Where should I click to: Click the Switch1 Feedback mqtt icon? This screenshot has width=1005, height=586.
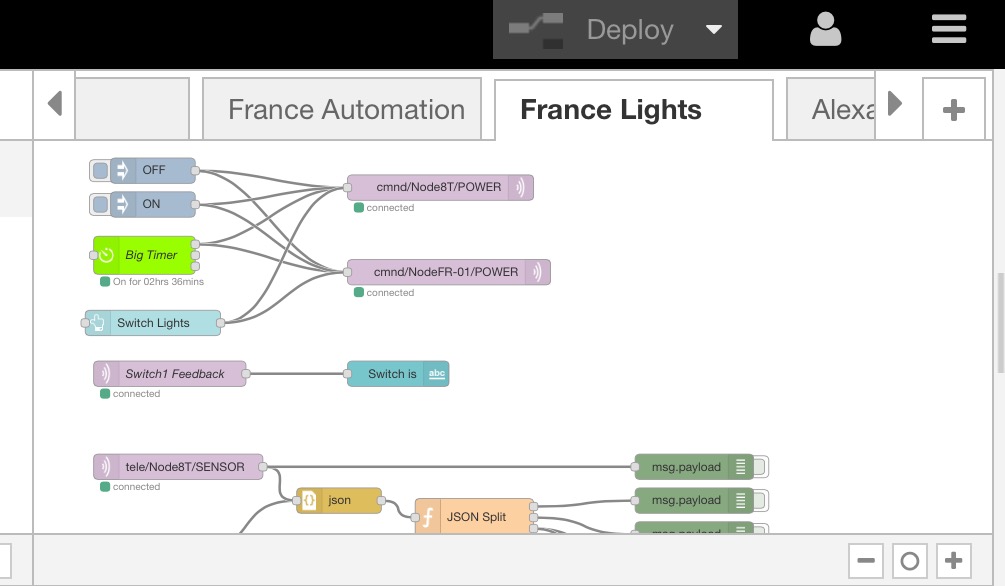point(106,374)
